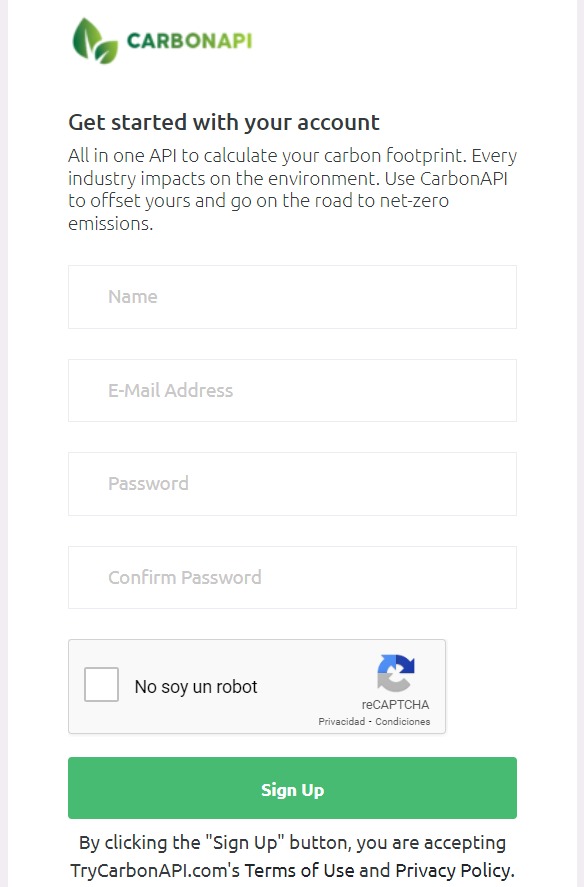This screenshot has width=584, height=887.
Task: Click the reCAPTCHA brand text
Action: (x=396, y=705)
